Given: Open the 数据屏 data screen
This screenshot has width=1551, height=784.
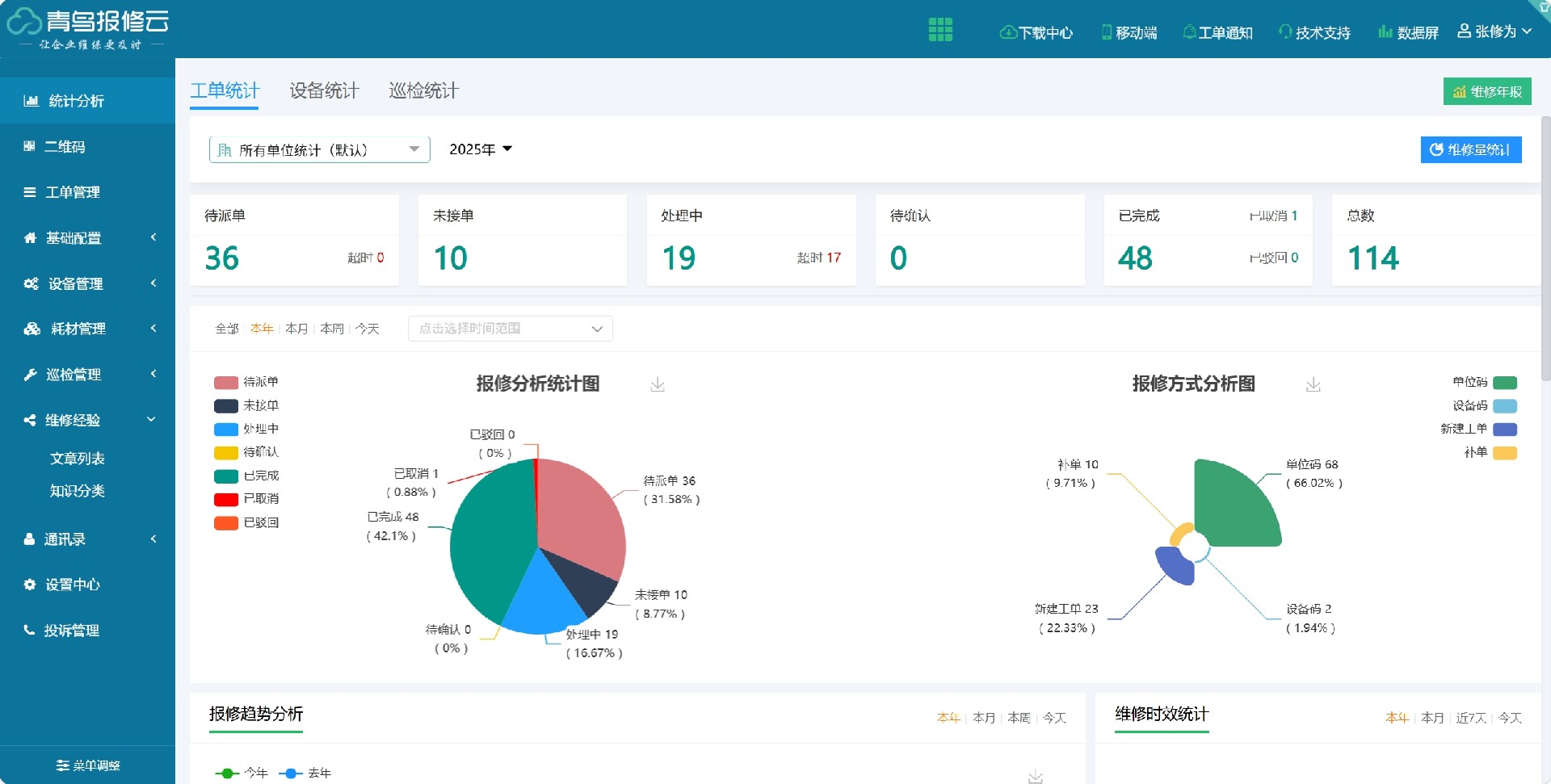Looking at the screenshot, I should tap(1384, 32).
